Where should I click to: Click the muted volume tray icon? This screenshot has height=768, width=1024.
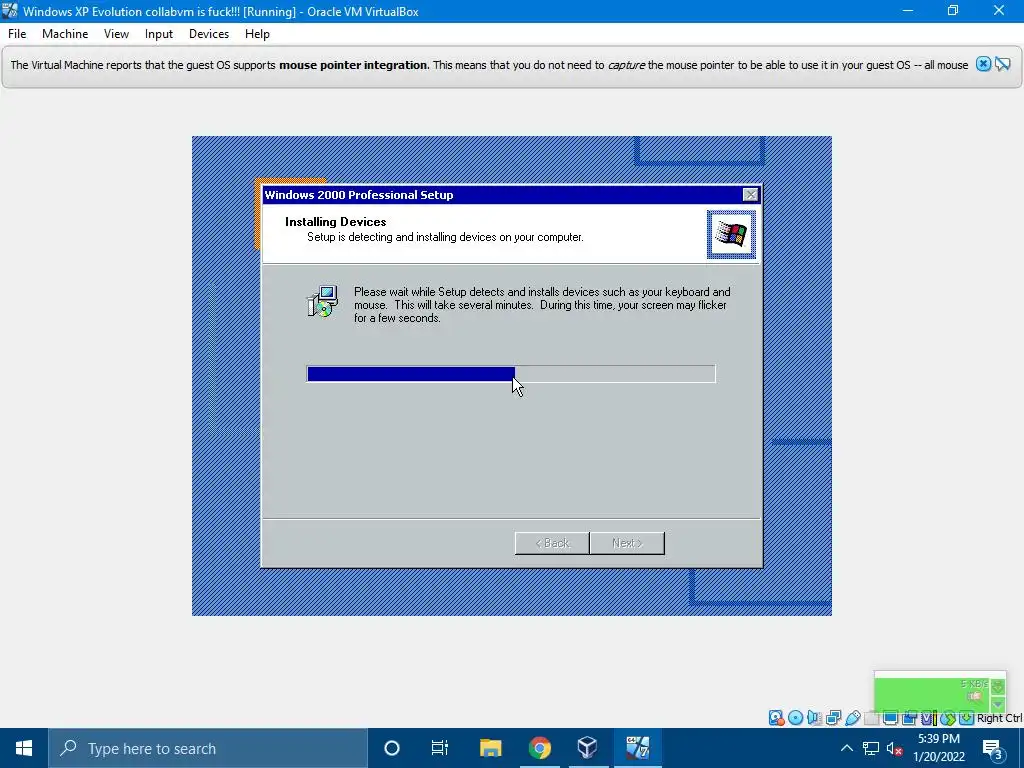point(895,748)
